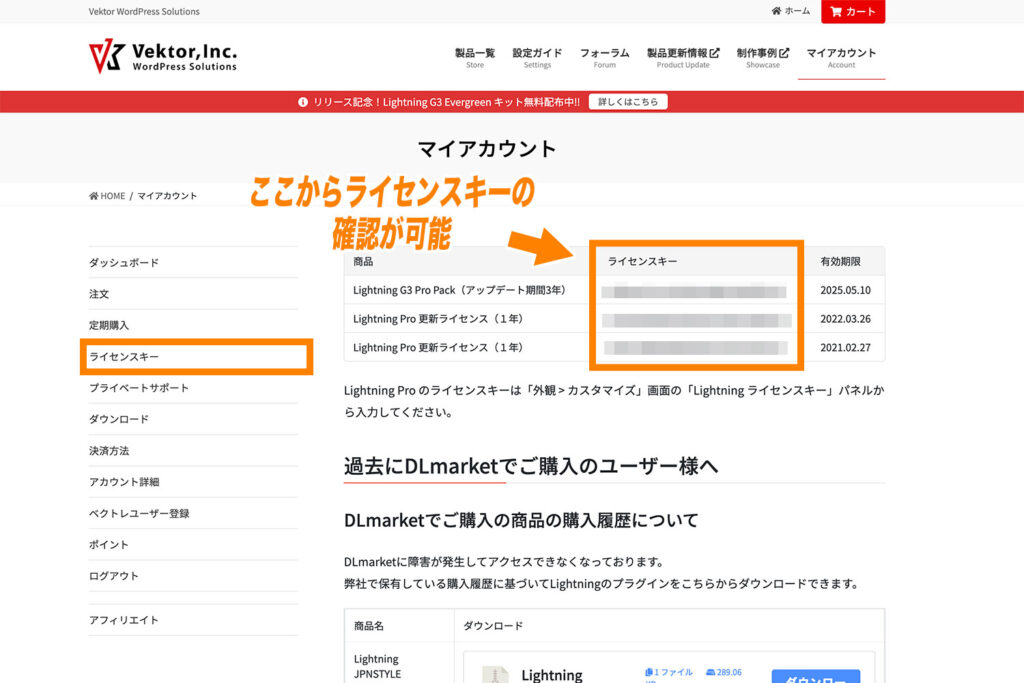
Task: Click the 詳しくはこちら banner button
Action: [x=628, y=100]
